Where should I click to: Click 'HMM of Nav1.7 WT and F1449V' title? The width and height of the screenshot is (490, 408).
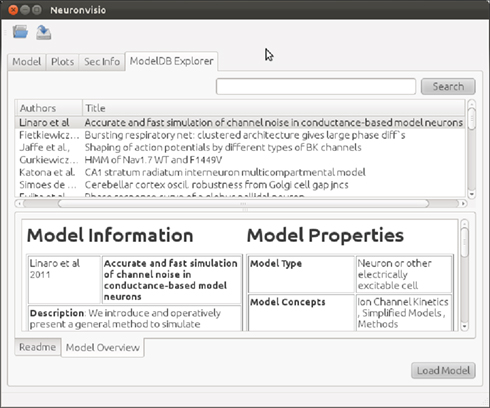pos(153,160)
